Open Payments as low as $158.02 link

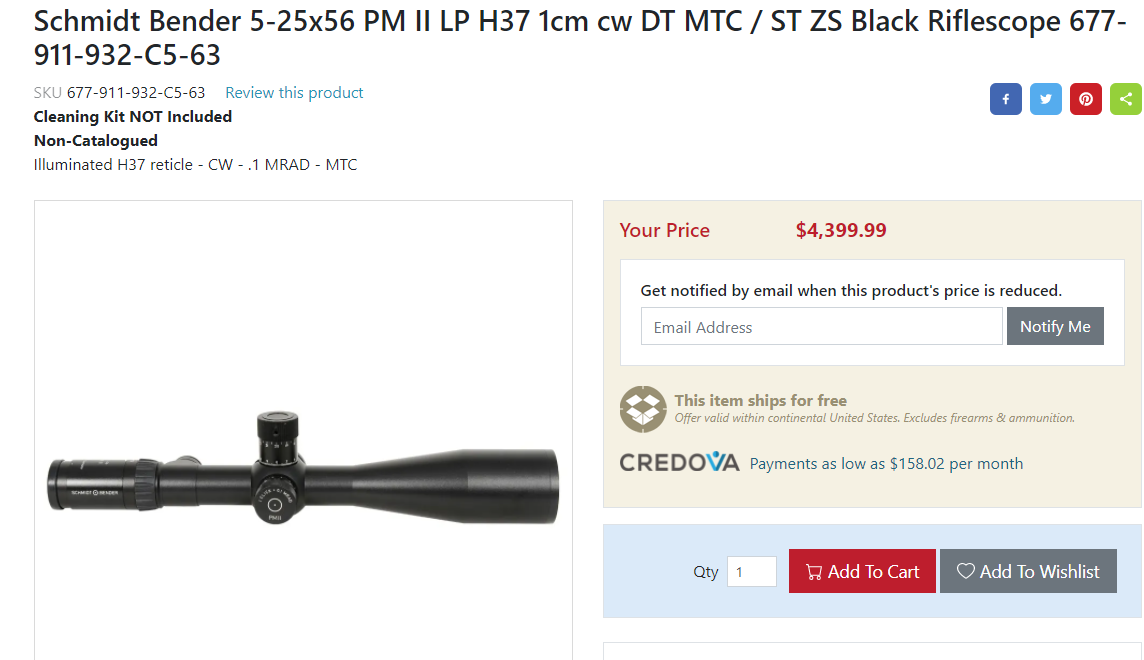pyautogui.click(x=886, y=464)
